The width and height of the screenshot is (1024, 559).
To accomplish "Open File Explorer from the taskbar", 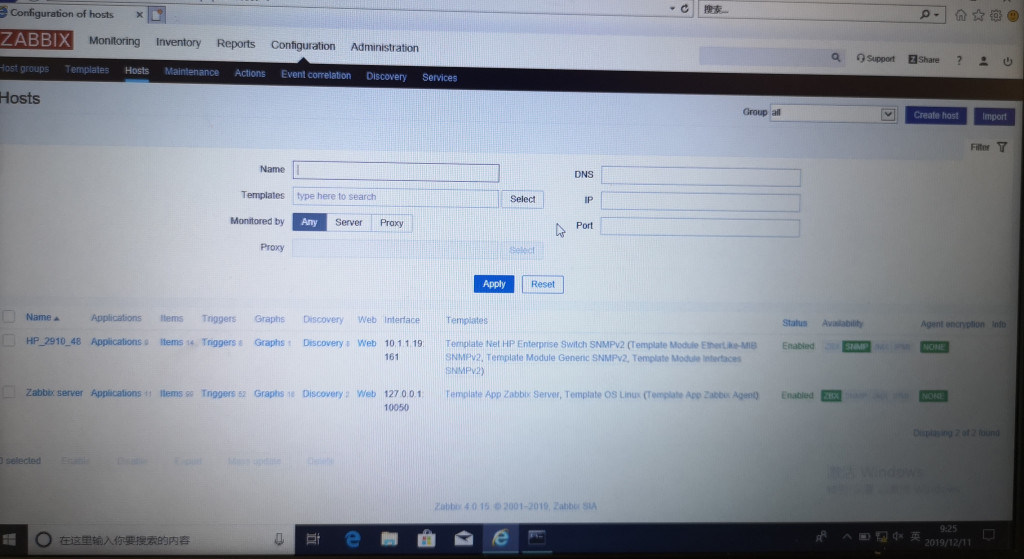I will pyautogui.click(x=389, y=539).
